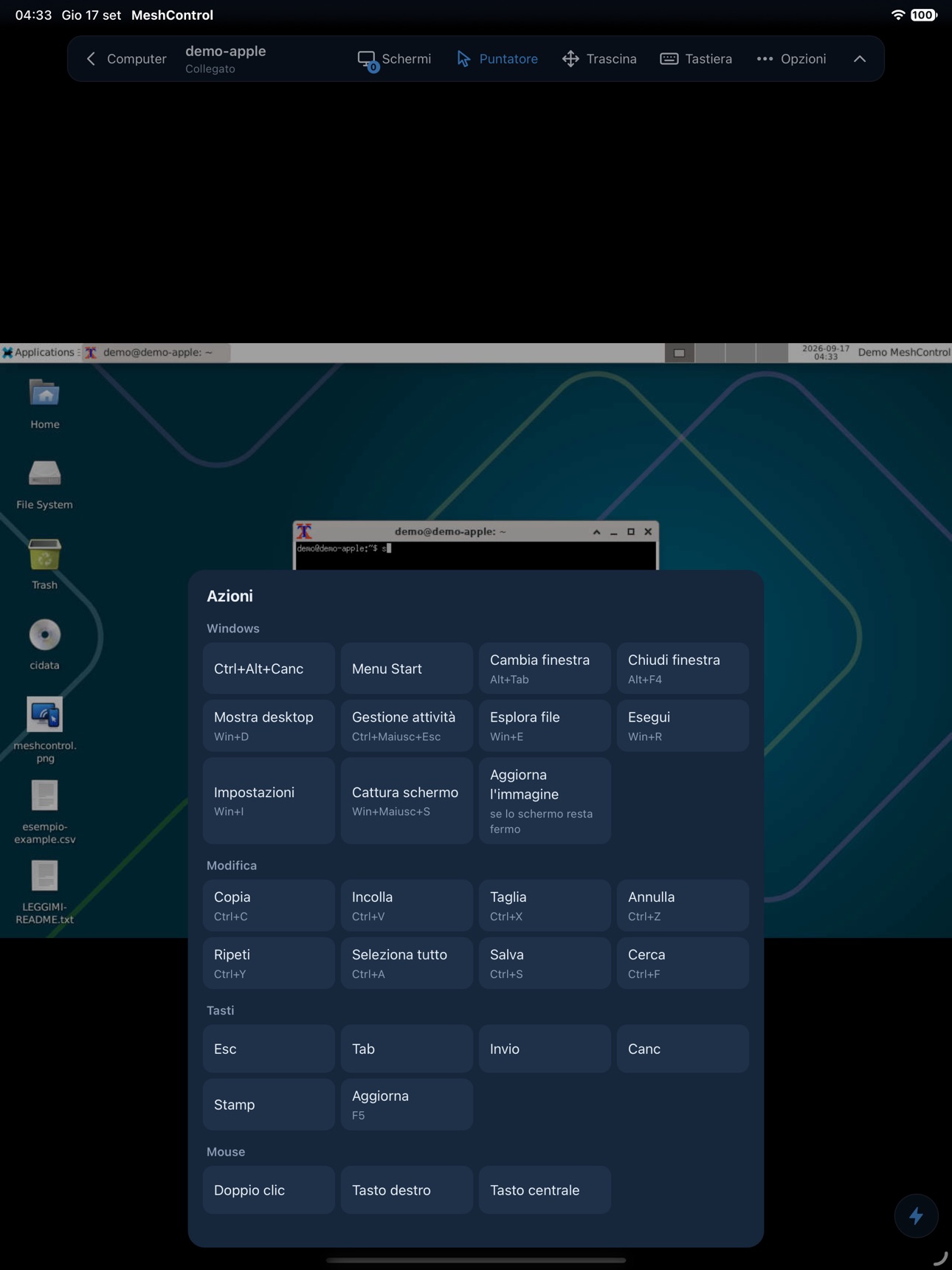Send Annulla Ctrl+Z
Image resolution: width=952 pixels, height=1270 pixels.
[683, 905]
